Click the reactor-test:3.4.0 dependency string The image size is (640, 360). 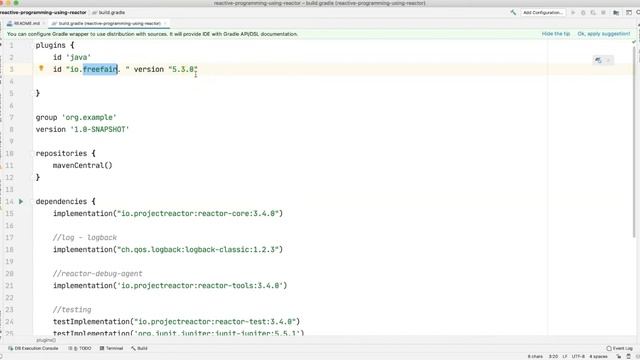215,322
